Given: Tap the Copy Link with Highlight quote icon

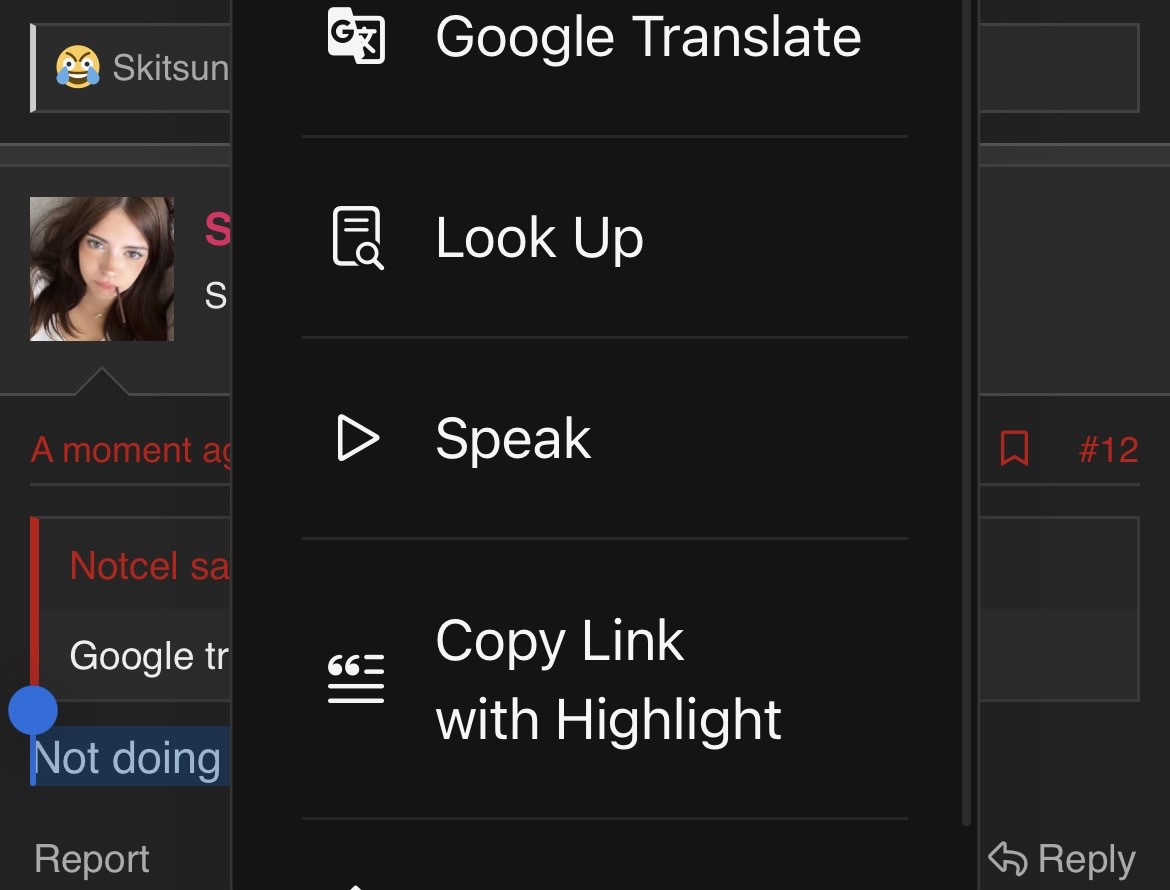Looking at the screenshot, I should [356, 679].
